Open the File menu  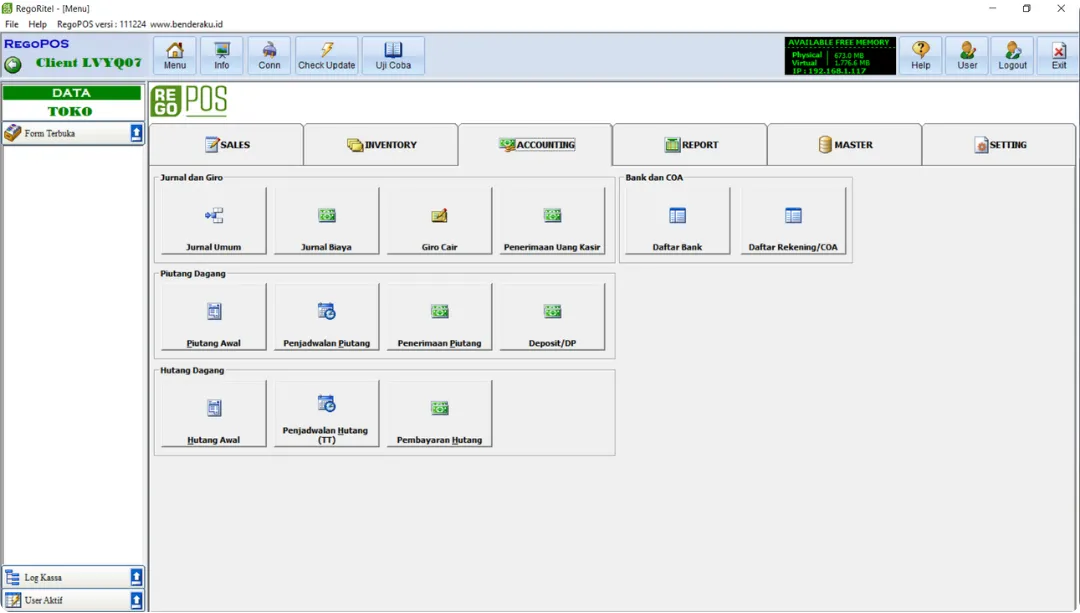[x=12, y=24]
